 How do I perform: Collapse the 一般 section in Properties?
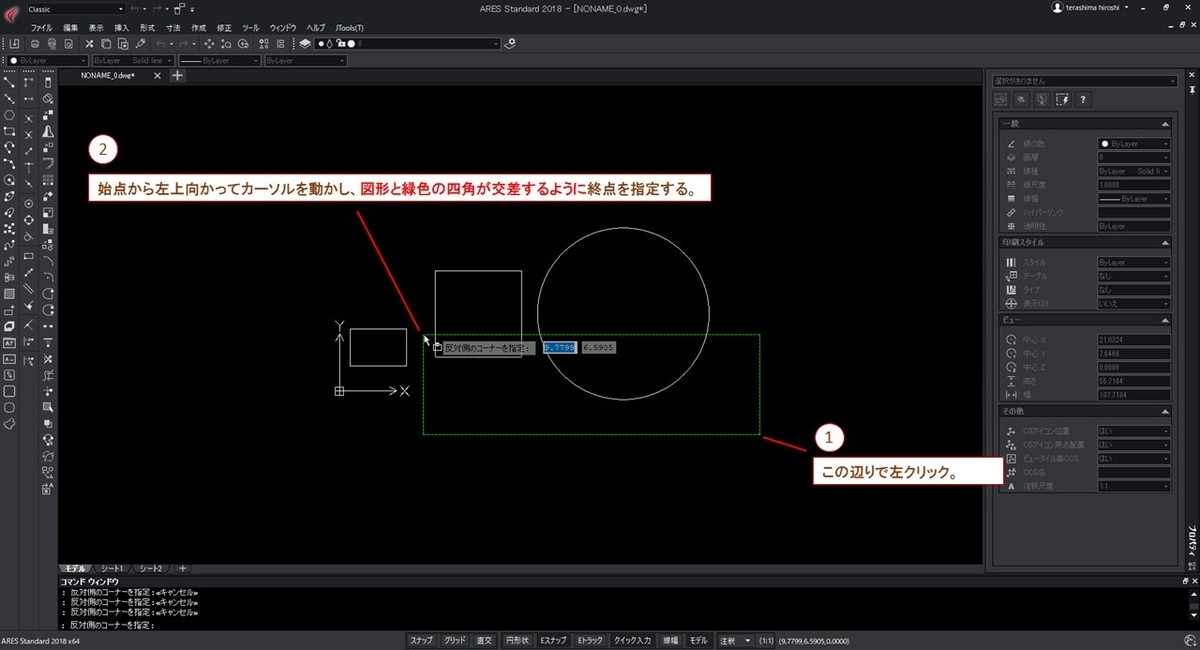point(1165,122)
